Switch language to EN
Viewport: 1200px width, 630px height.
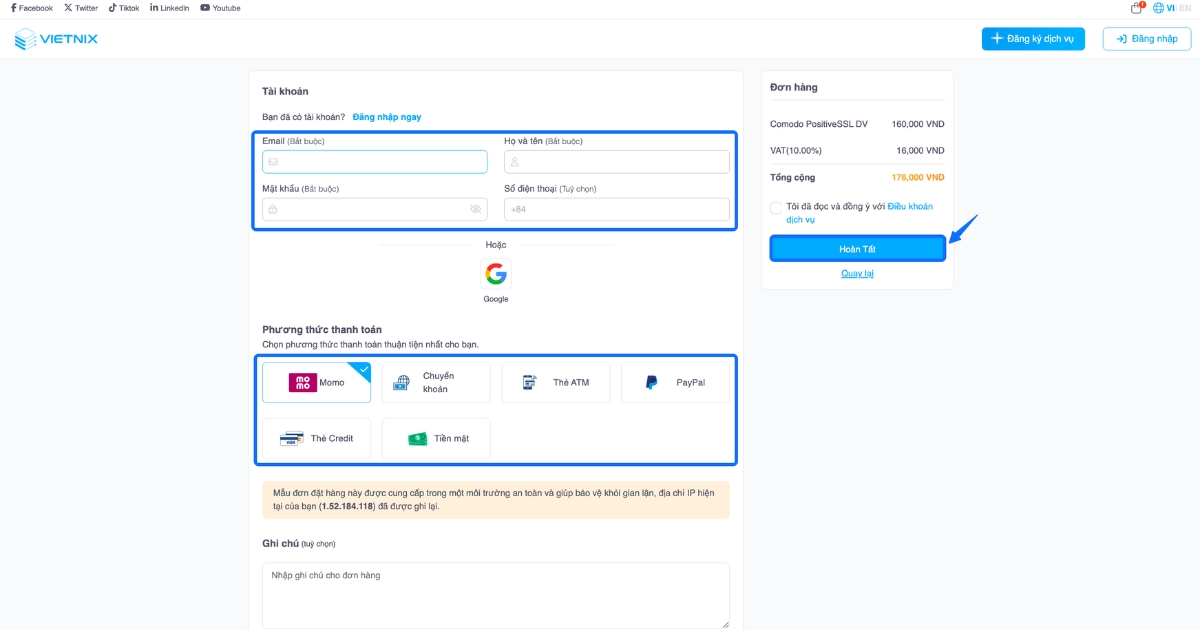[1186, 8]
